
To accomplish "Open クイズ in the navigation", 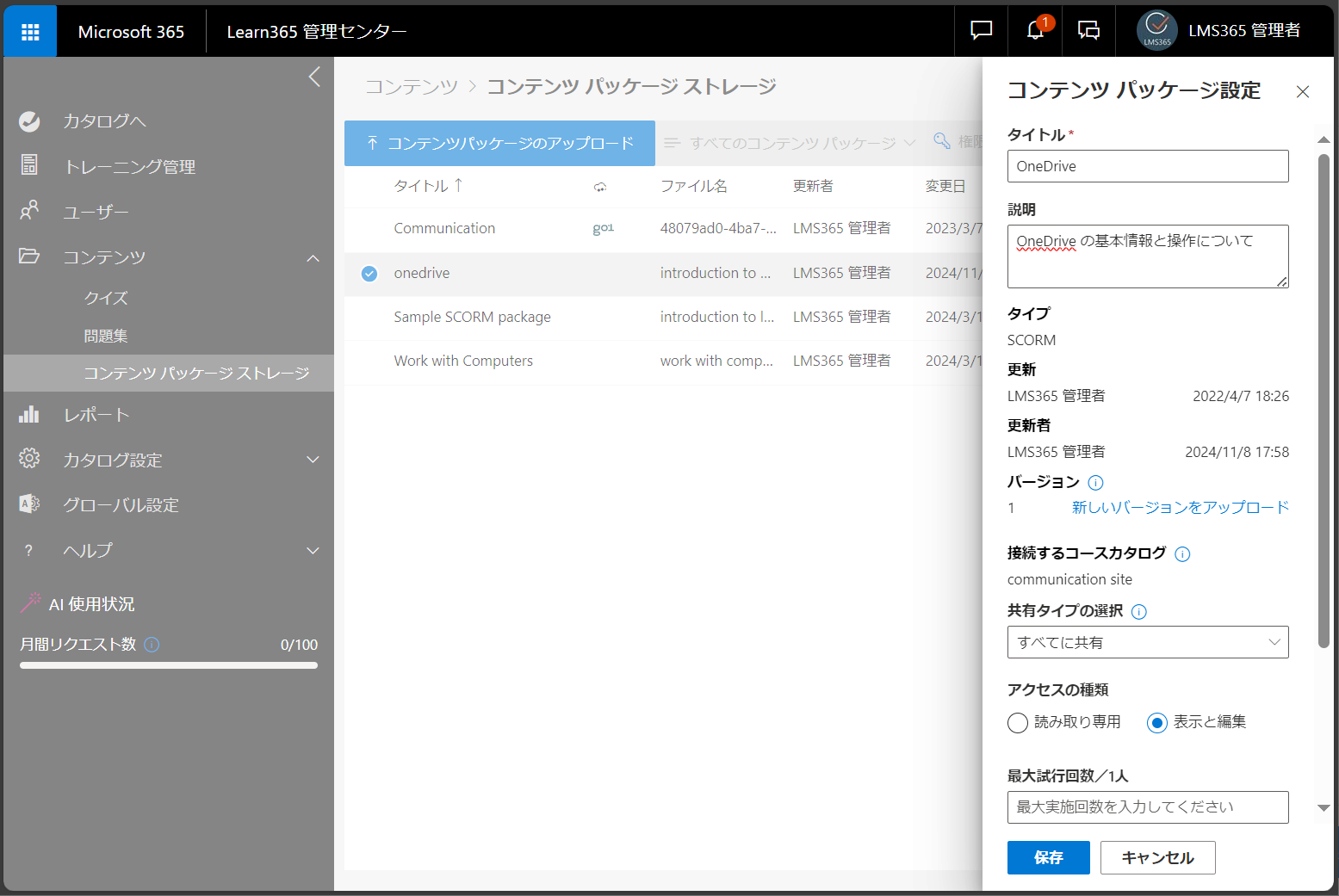I will [x=106, y=298].
